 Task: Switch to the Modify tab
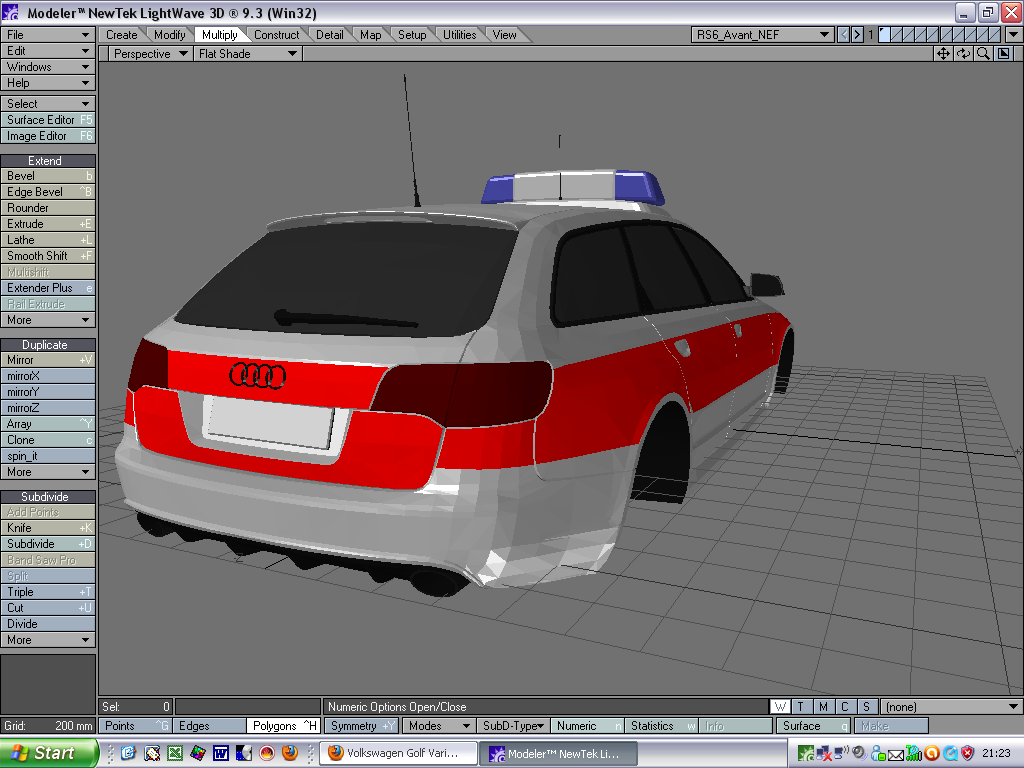click(x=170, y=35)
